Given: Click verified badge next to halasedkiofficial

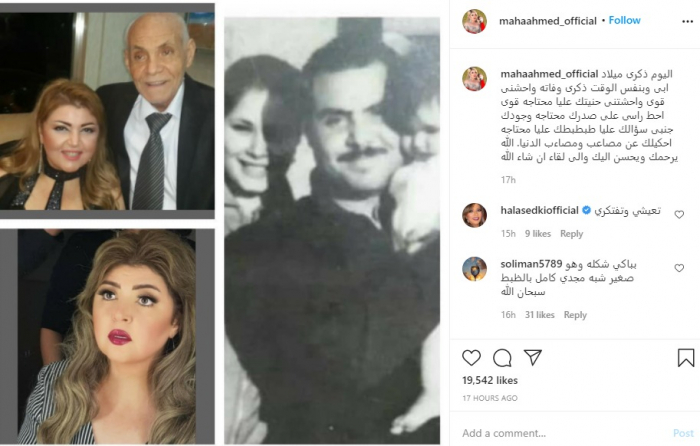Looking at the screenshot, I should (586, 210).
